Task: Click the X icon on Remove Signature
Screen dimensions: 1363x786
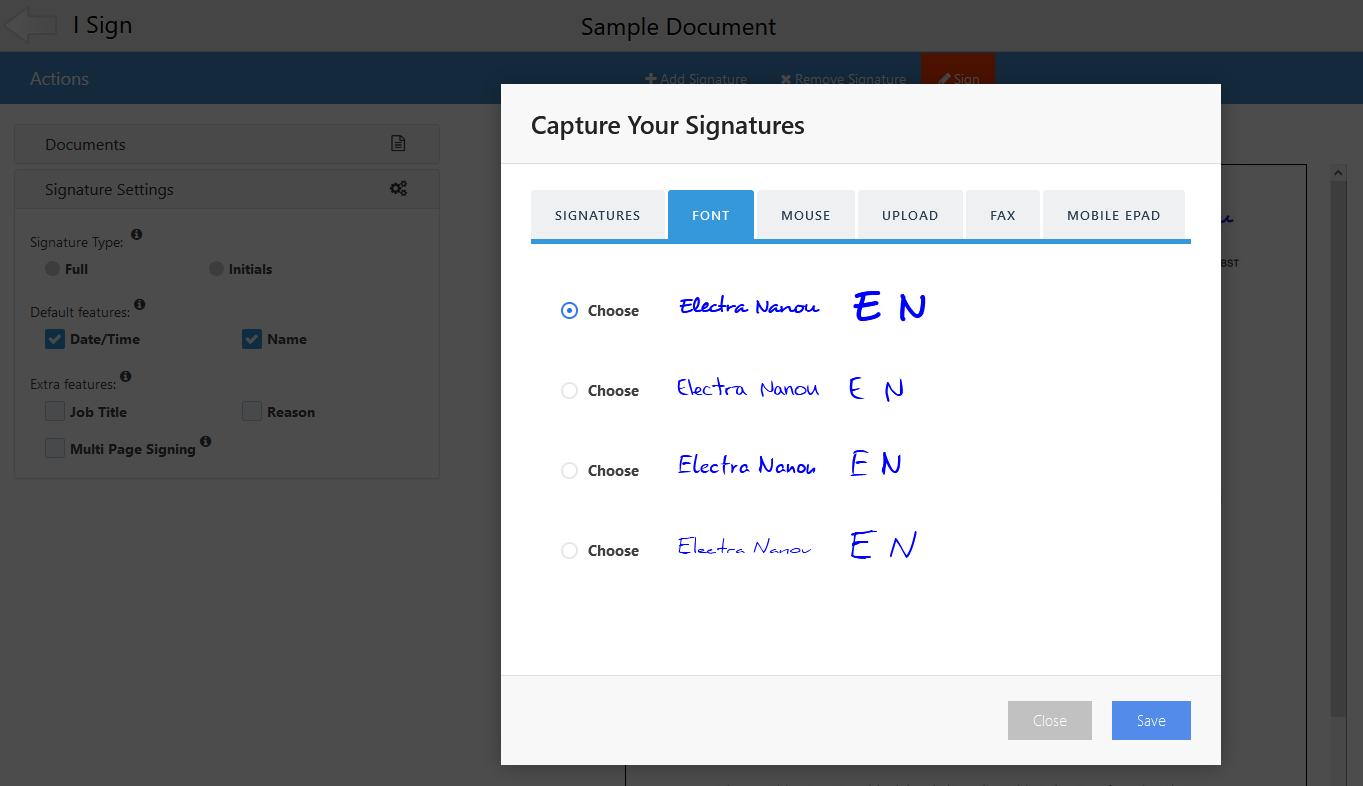Action: [x=786, y=78]
